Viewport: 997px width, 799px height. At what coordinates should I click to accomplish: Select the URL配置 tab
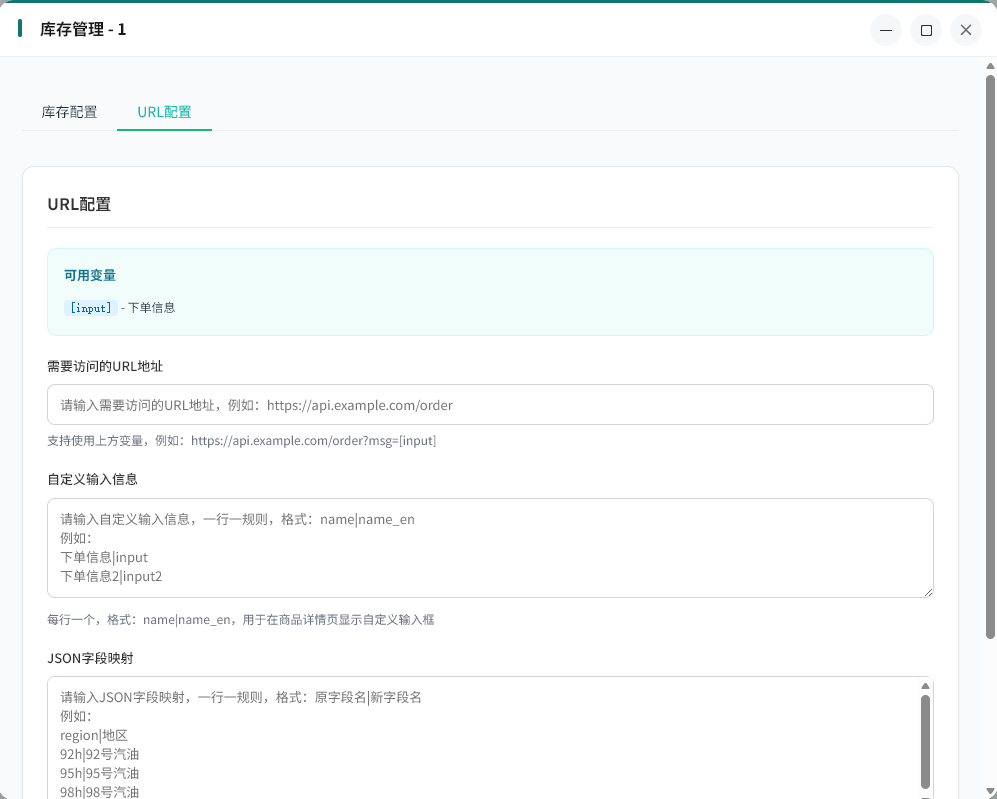pyautogui.click(x=164, y=112)
